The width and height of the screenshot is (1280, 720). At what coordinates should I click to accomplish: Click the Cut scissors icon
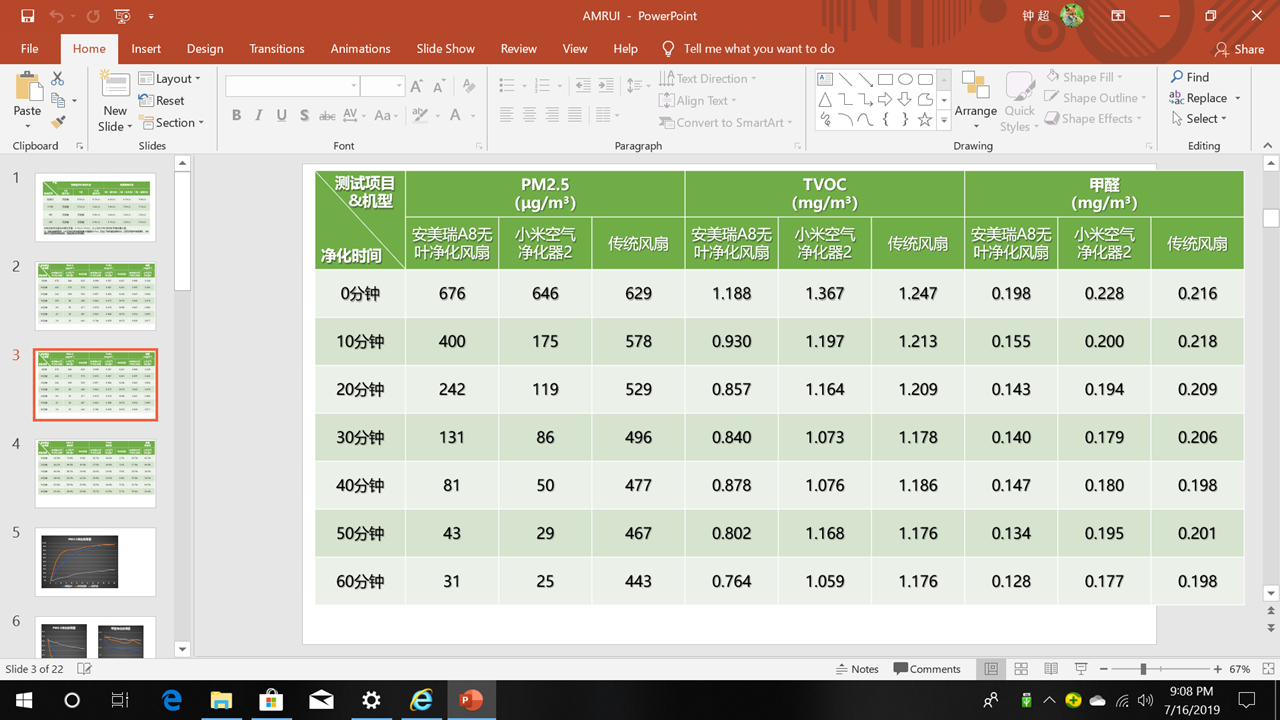click(x=58, y=78)
